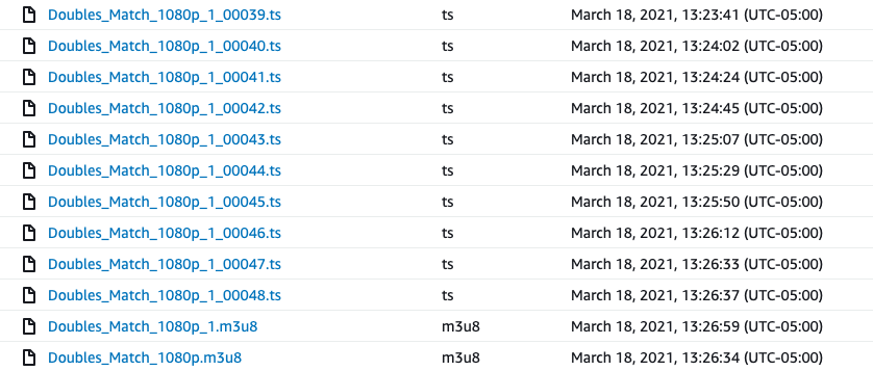Open Doubles_Match_1080p_1_00045.ts object link
The width and height of the screenshot is (874, 372).
coord(164,202)
